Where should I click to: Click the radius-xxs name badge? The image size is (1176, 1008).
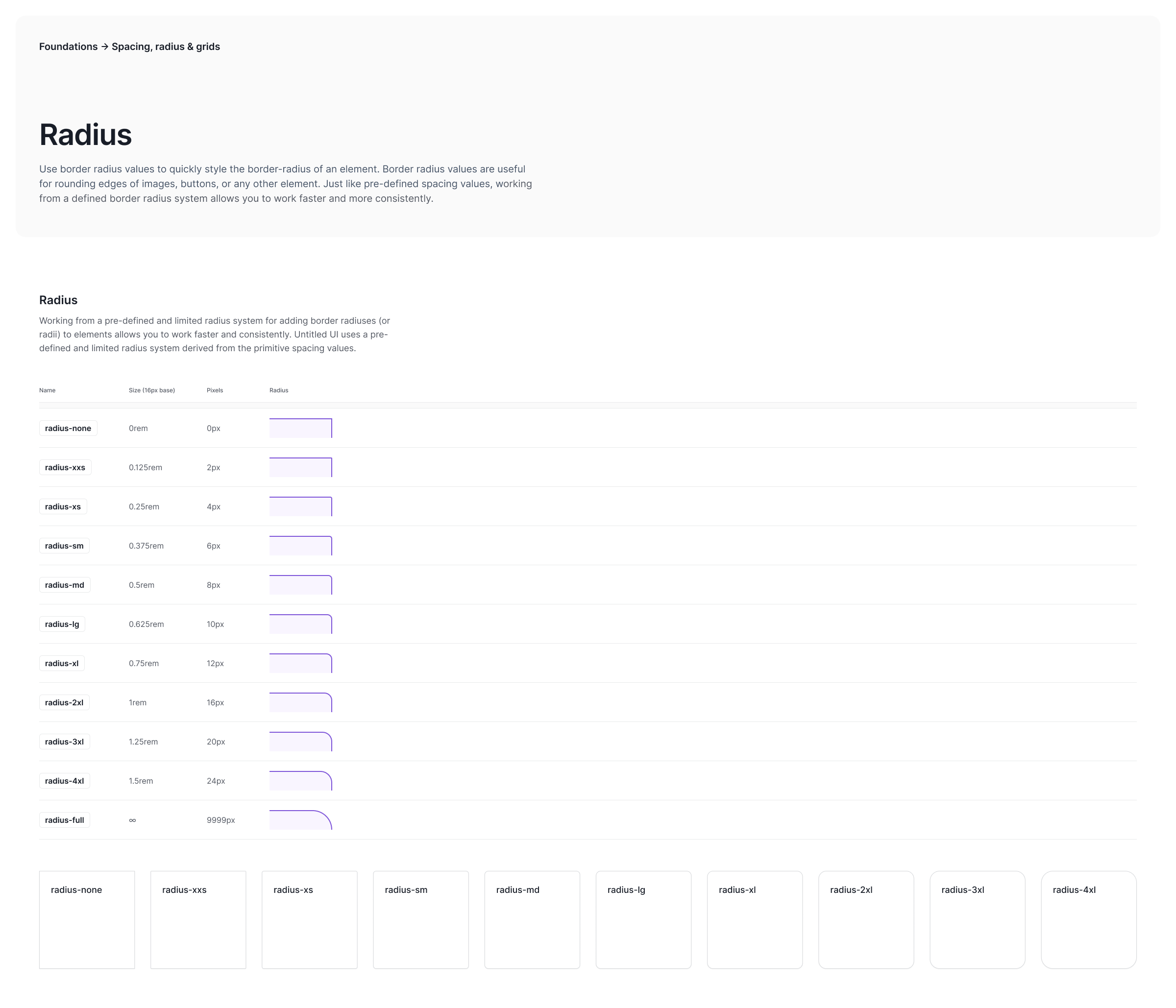pyautogui.click(x=65, y=467)
